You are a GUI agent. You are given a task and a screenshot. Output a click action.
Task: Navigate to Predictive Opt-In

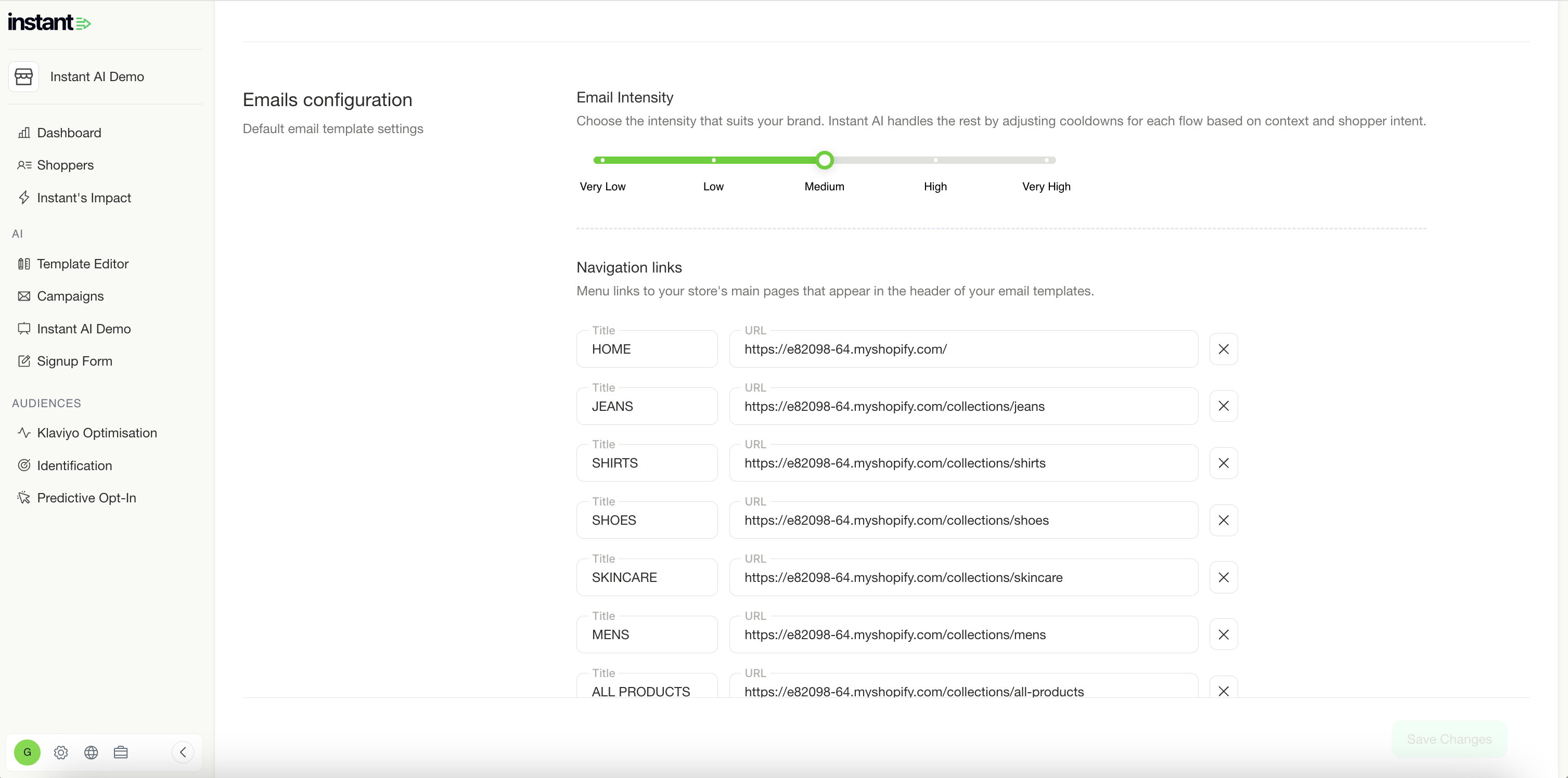pyautogui.click(x=86, y=498)
